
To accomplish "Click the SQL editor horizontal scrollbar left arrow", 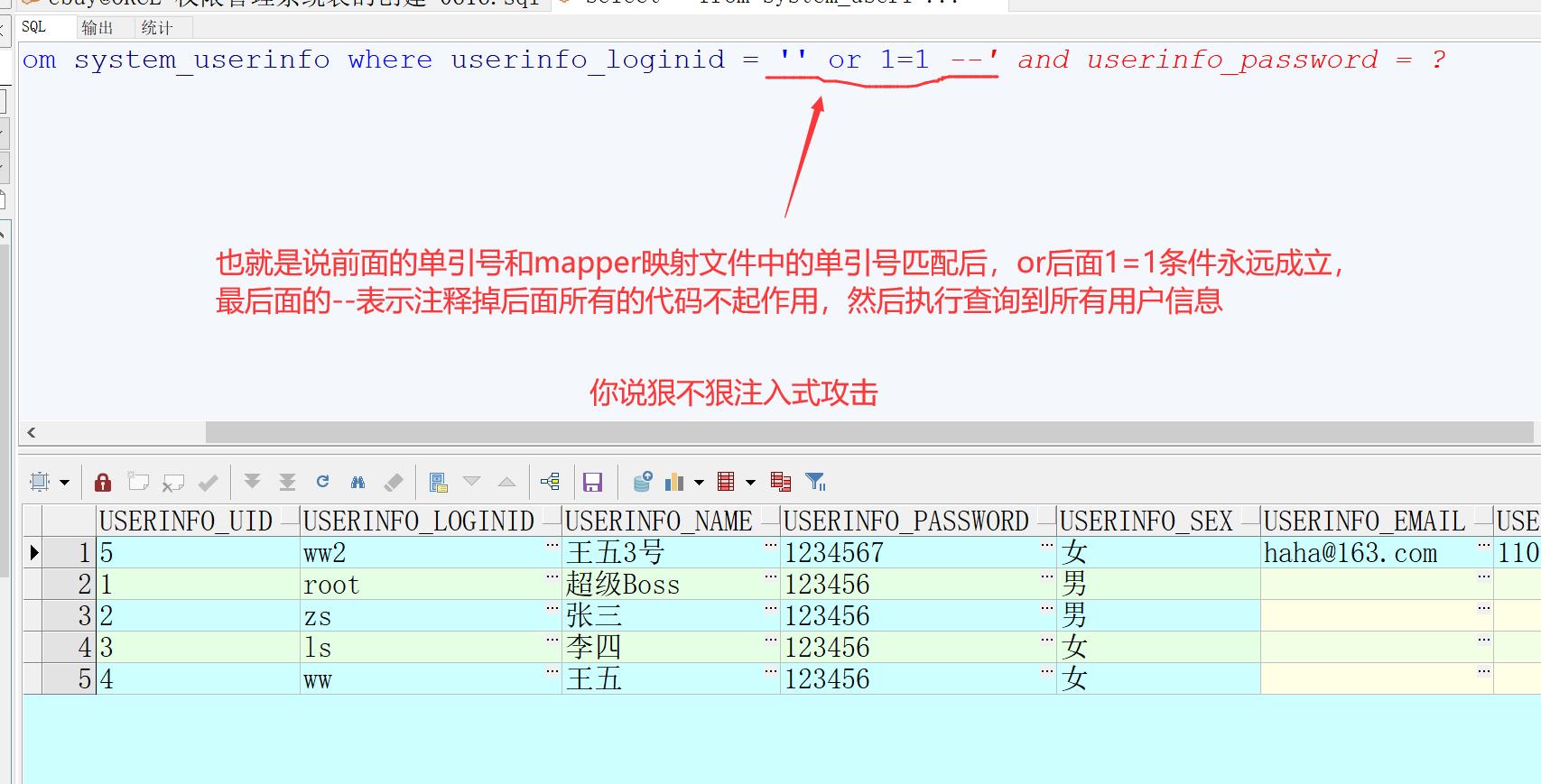I will [x=32, y=432].
